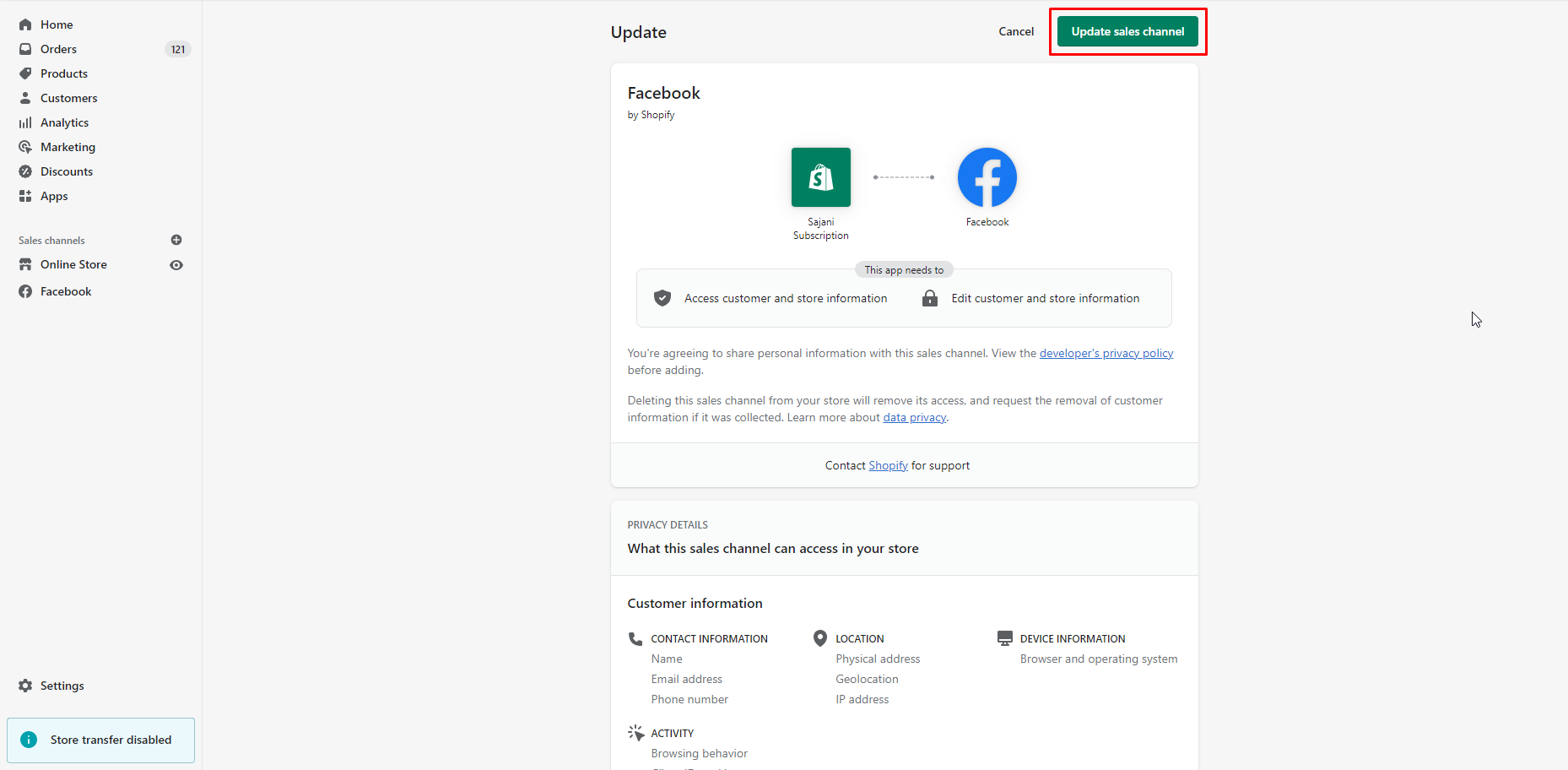
Task: Open Marketing section
Action: coord(68,147)
